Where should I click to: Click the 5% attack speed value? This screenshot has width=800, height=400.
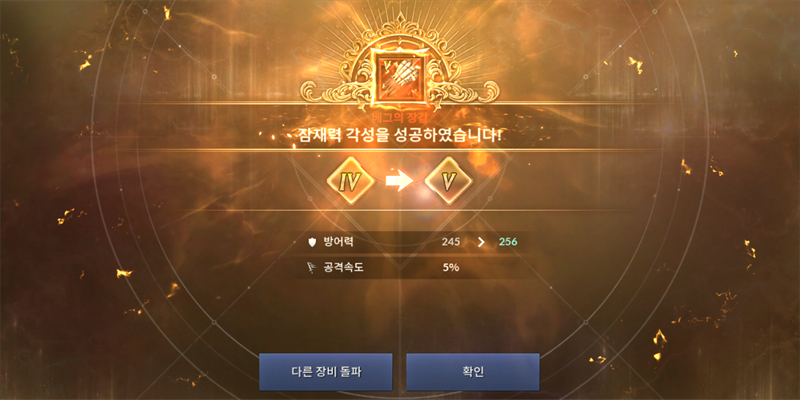(x=451, y=267)
